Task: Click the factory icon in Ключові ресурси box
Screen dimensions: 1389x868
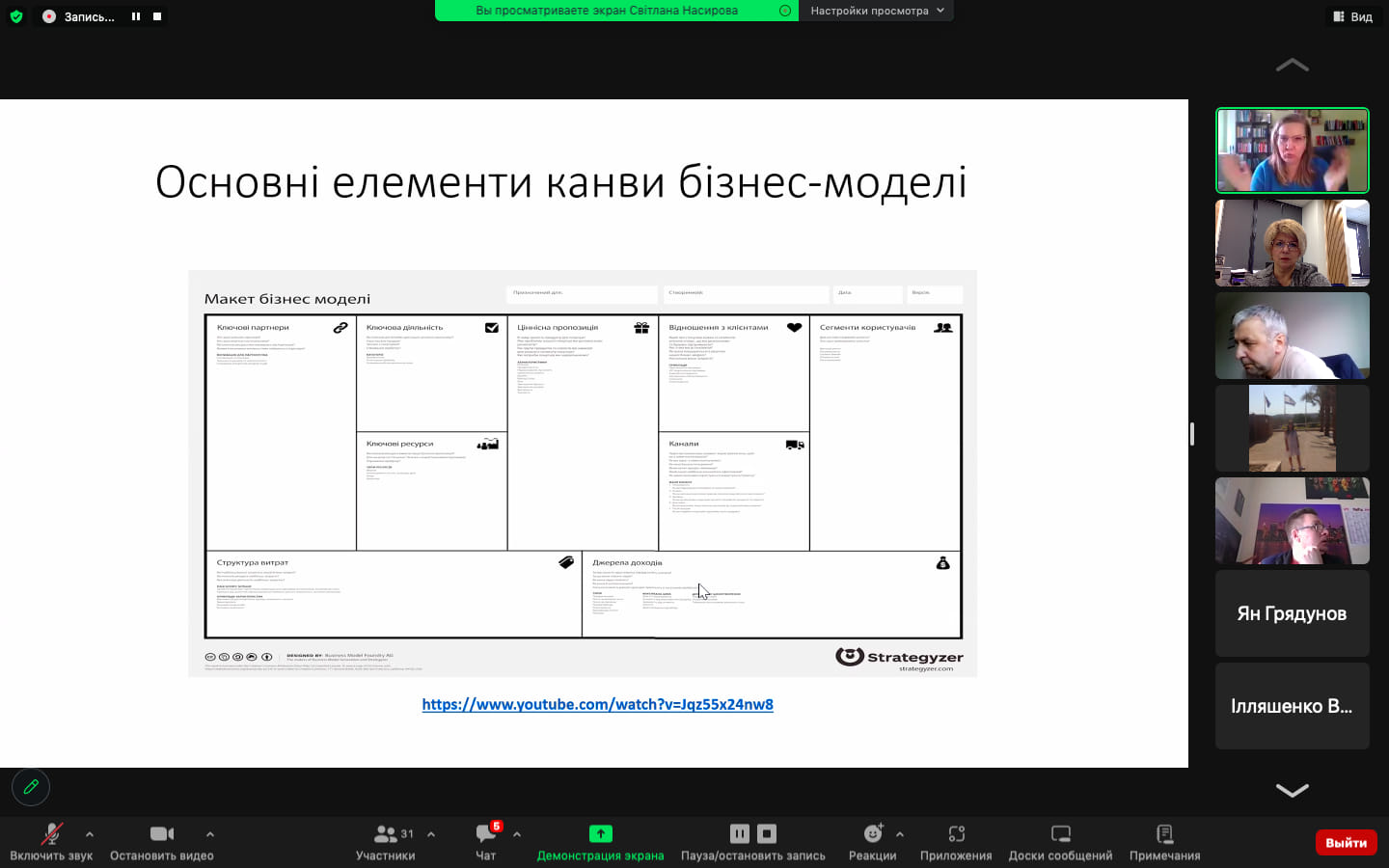Action: (x=488, y=445)
